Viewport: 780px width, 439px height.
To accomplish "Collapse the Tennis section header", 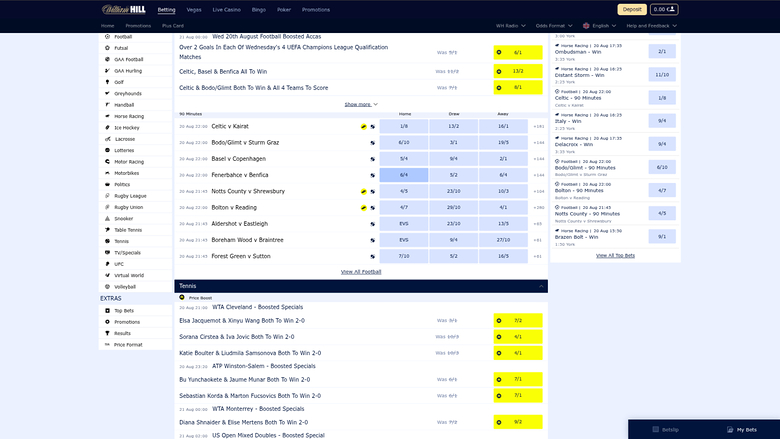I will coord(361,286).
